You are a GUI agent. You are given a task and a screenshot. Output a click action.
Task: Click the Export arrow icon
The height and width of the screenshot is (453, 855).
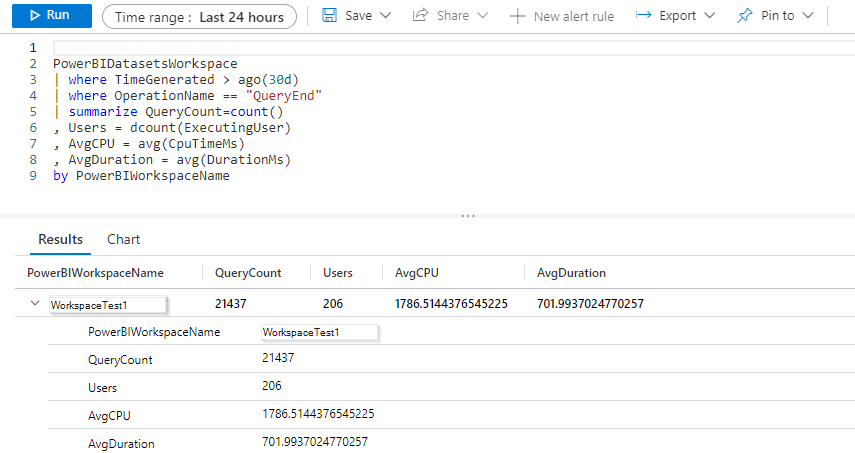point(643,15)
